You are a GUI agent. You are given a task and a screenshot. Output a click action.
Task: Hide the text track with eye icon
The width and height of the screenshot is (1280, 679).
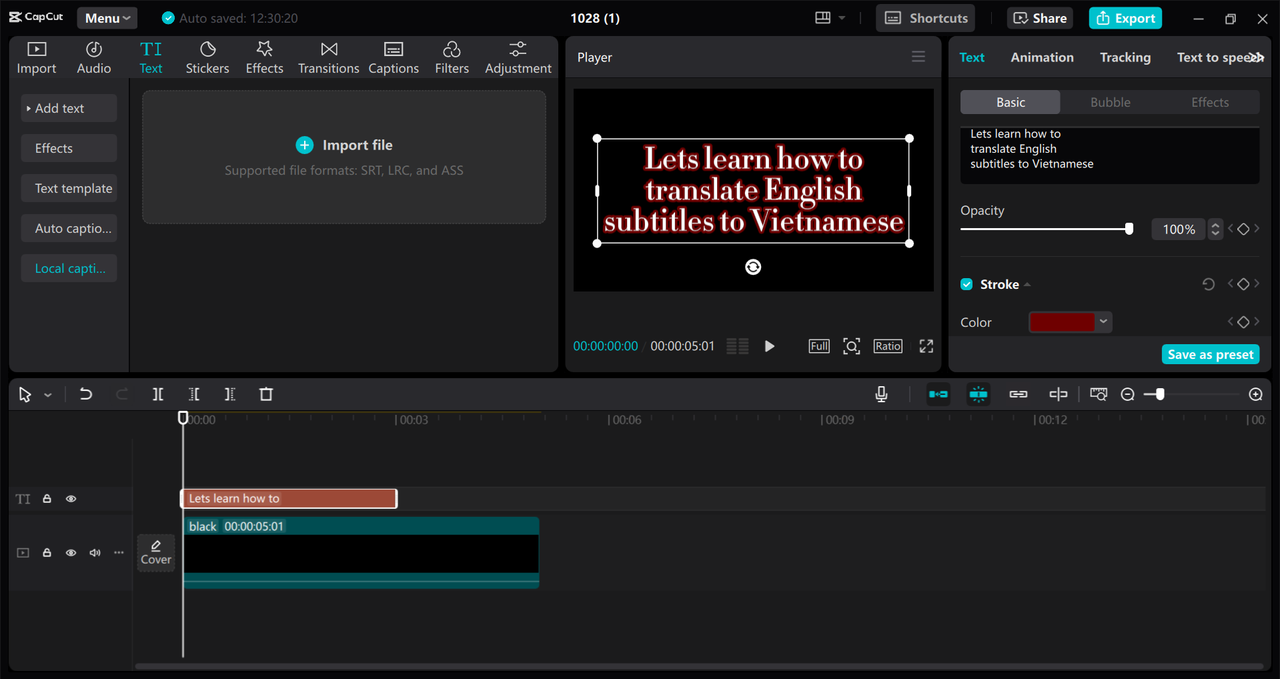pos(71,498)
